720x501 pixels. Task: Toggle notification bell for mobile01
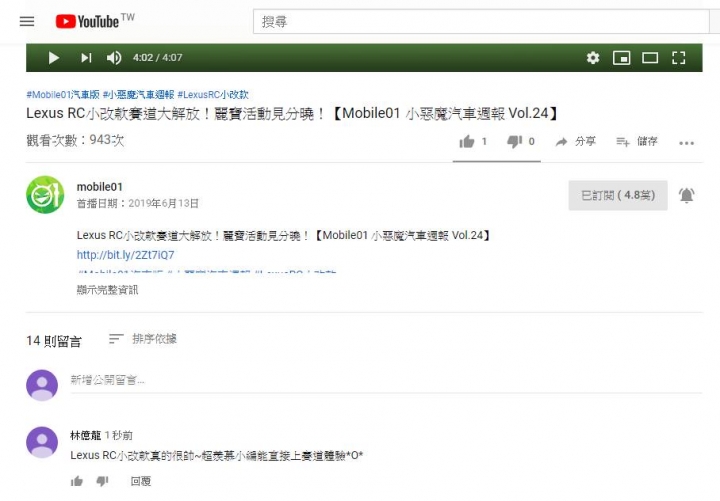686,195
